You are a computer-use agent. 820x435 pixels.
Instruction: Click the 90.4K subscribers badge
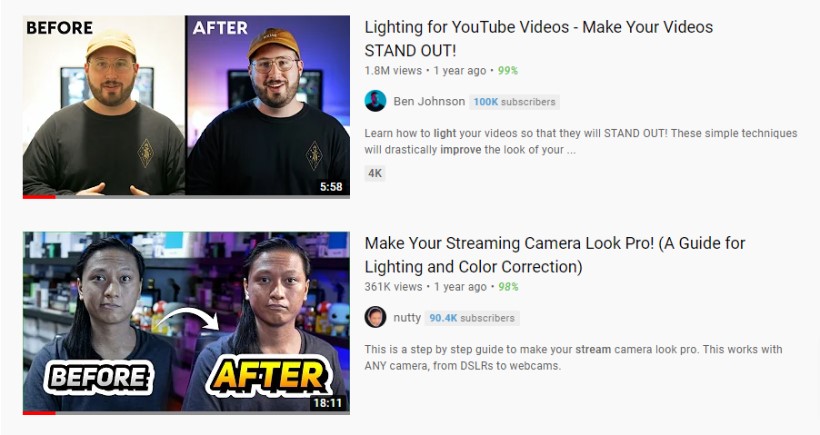tap(472, 318)
